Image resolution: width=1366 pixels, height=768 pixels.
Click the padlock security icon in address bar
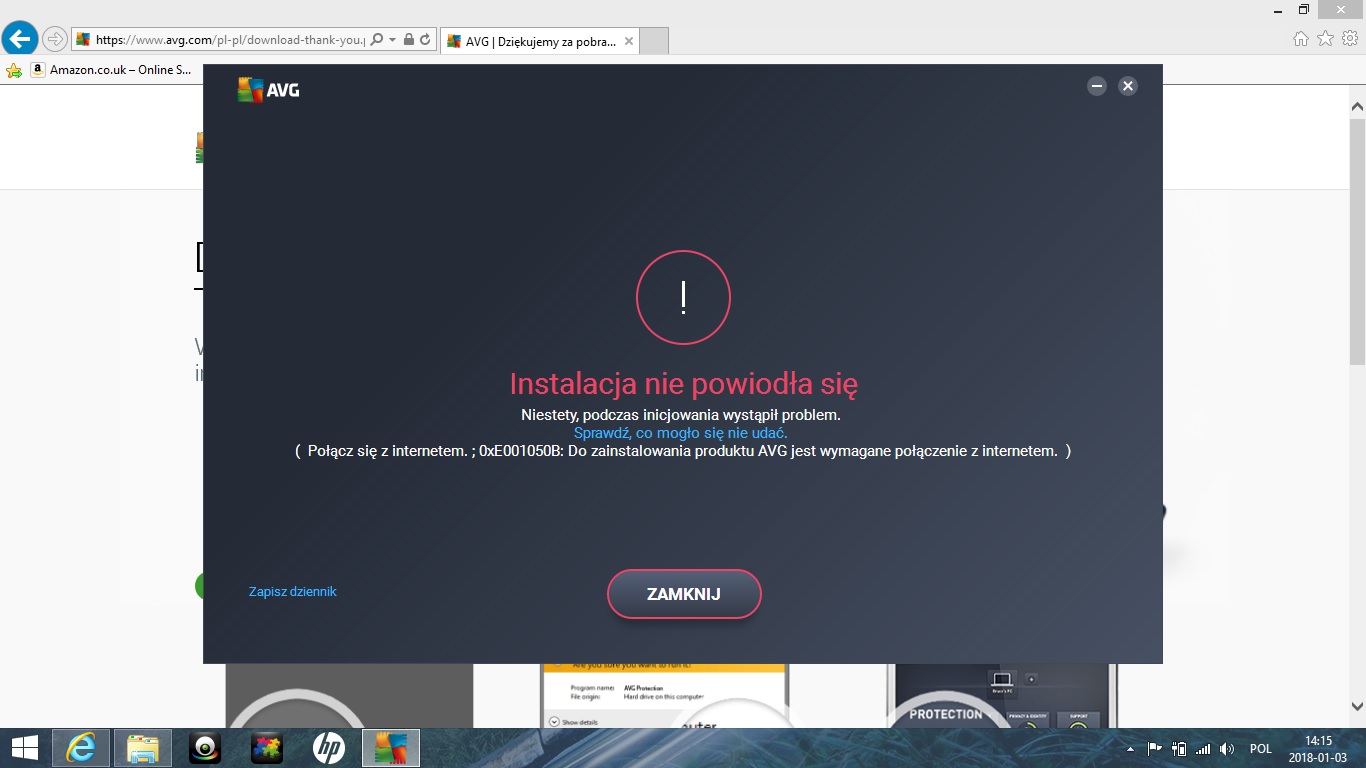point(408,40)
